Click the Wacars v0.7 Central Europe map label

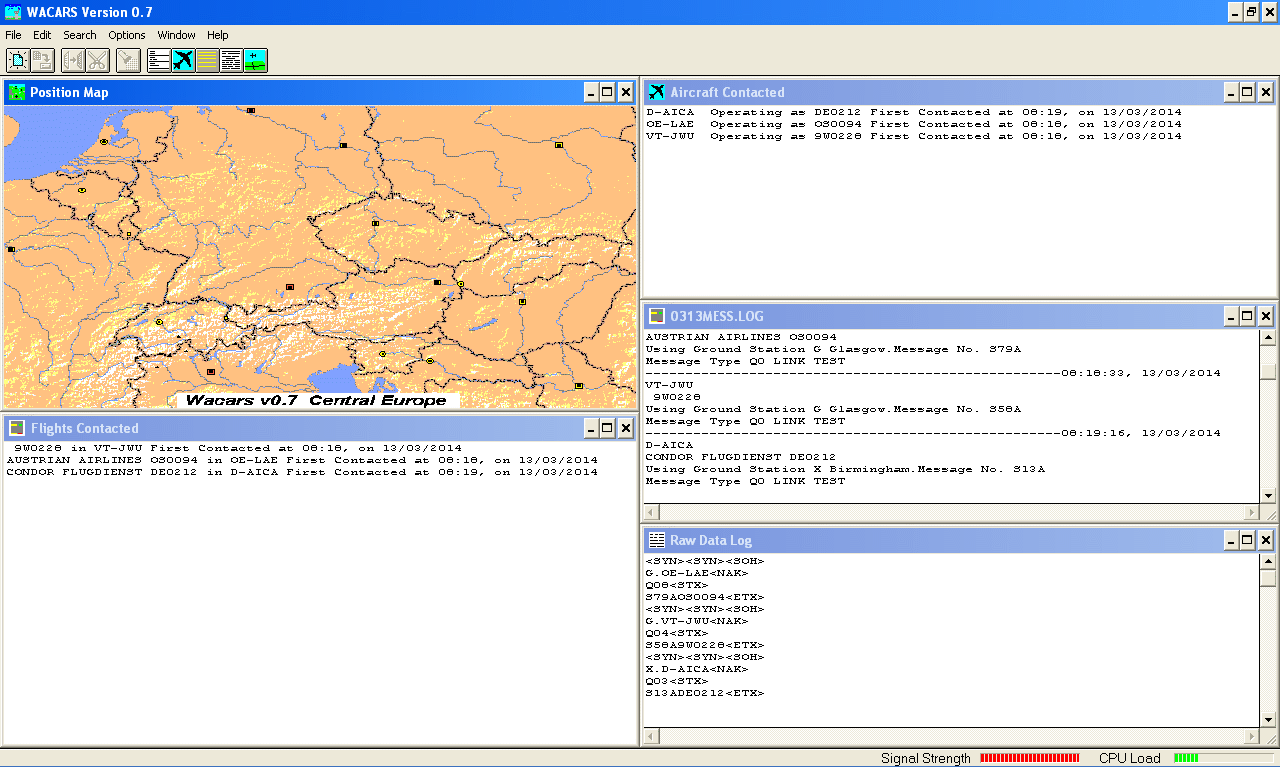tap(316, 400)
